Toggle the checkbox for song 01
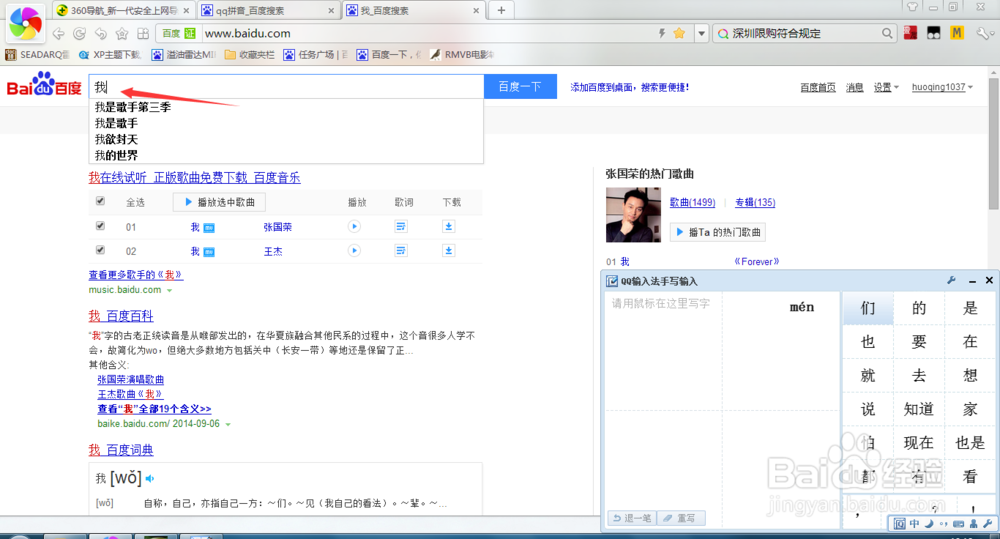This screenshot has width=1000, height=539. [x=100, y=225]
